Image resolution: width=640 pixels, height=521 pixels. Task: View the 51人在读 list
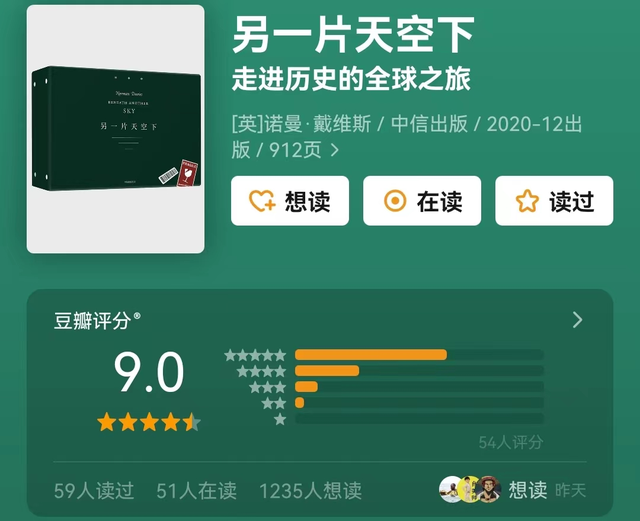click(196, 490)
